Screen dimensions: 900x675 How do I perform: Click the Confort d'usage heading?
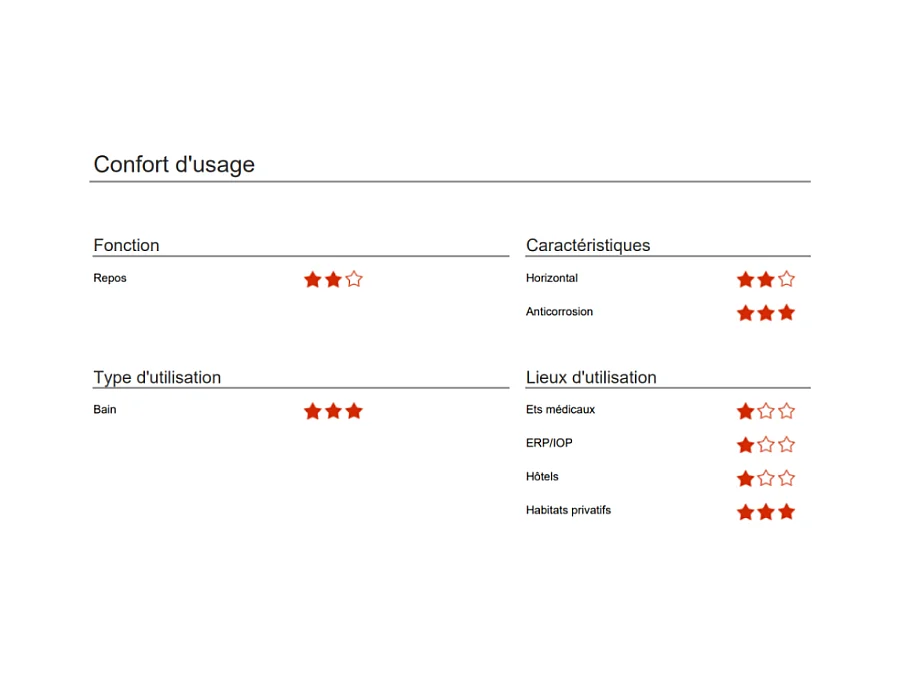tap(174, 164)
